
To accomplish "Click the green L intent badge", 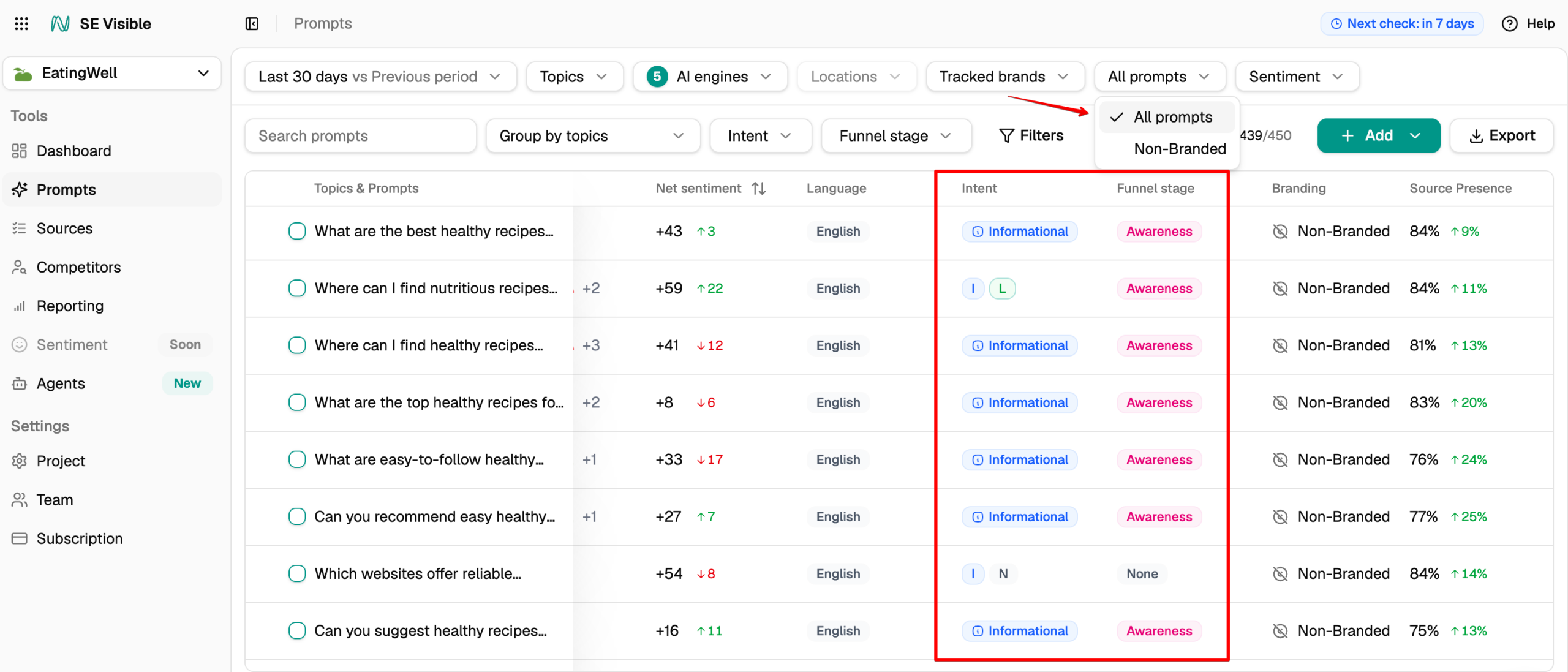I will click(x=1002, y=288).
